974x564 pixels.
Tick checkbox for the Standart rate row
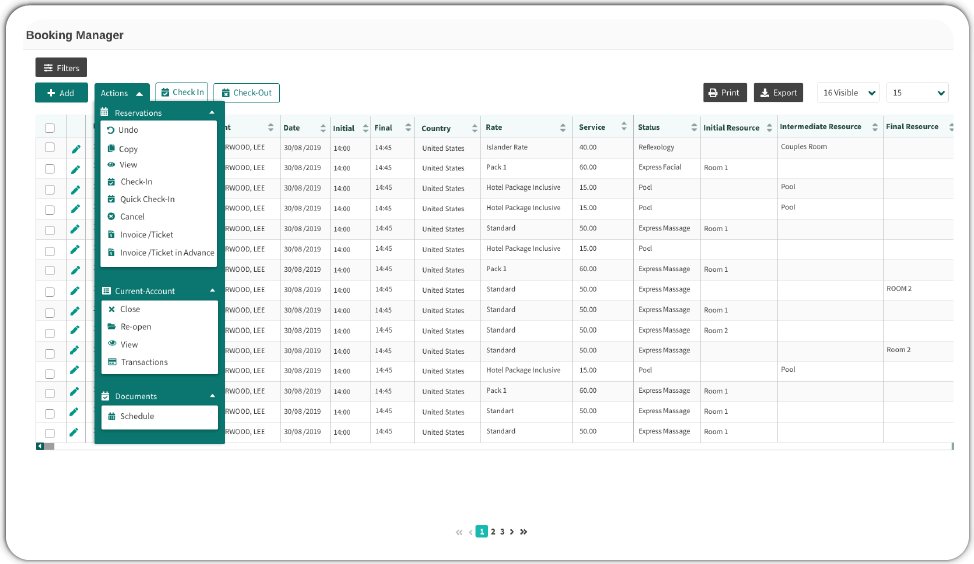tap(50, 413)
